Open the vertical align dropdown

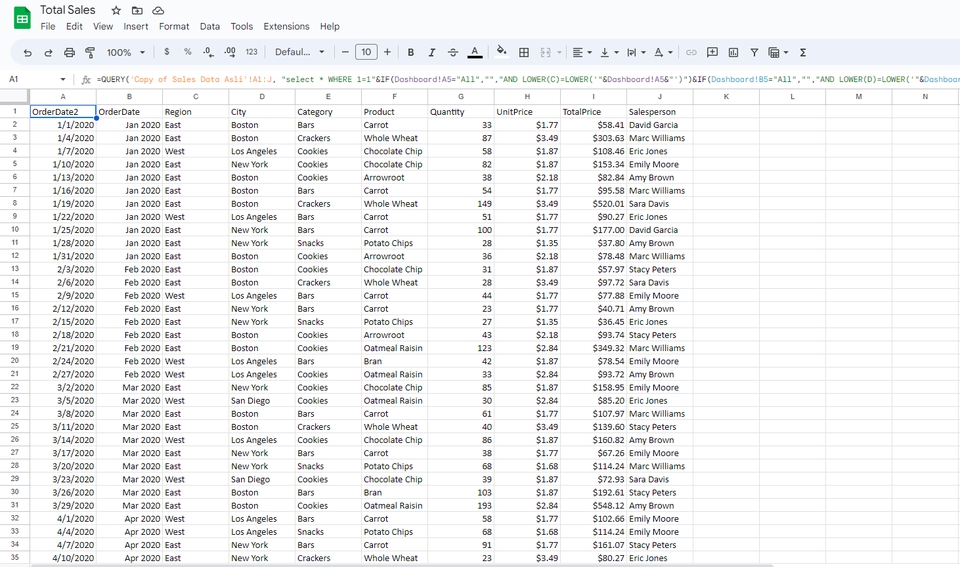pos(609,53)
